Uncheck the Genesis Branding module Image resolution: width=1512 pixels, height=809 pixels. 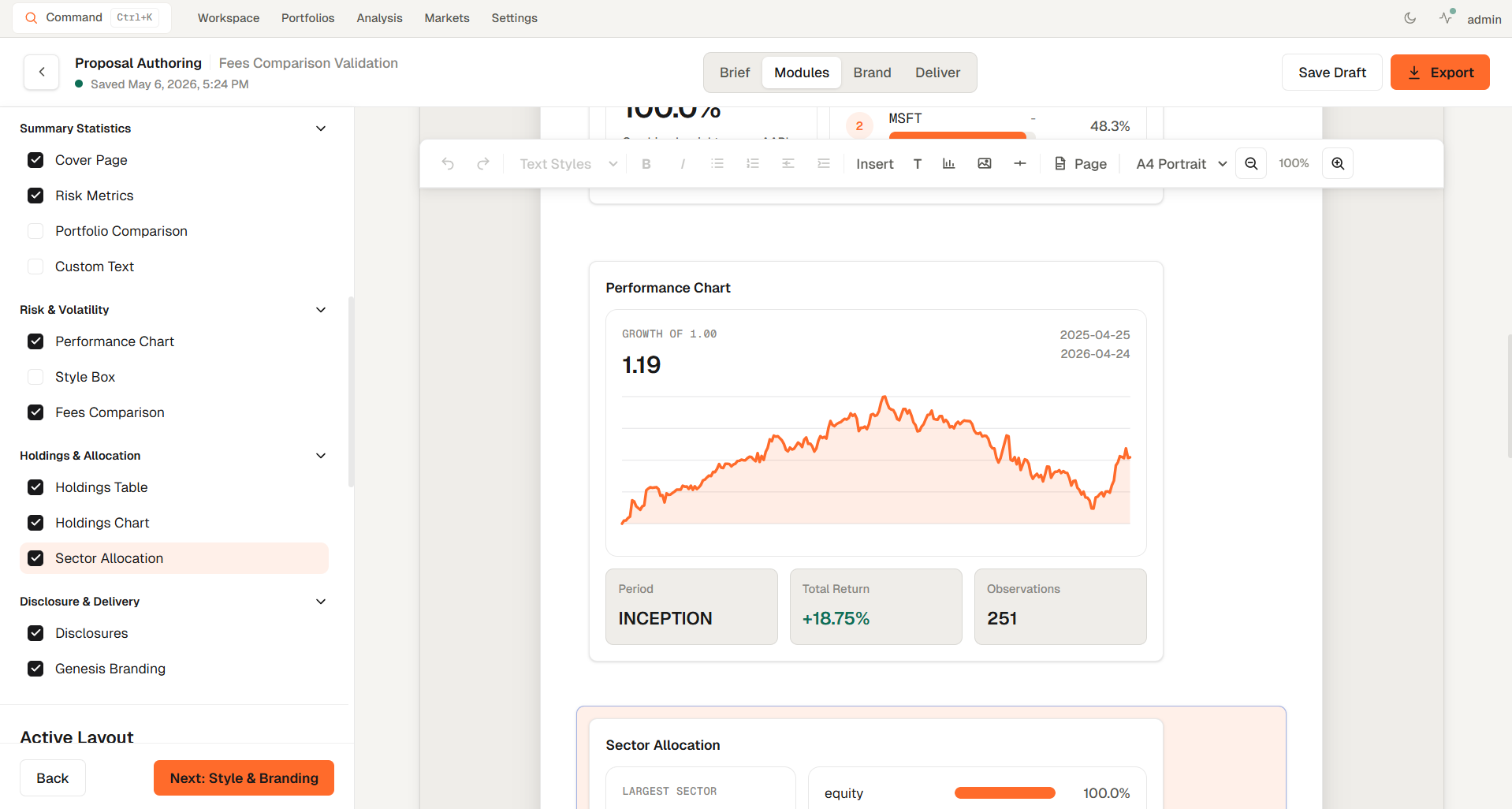pos(35,669)
